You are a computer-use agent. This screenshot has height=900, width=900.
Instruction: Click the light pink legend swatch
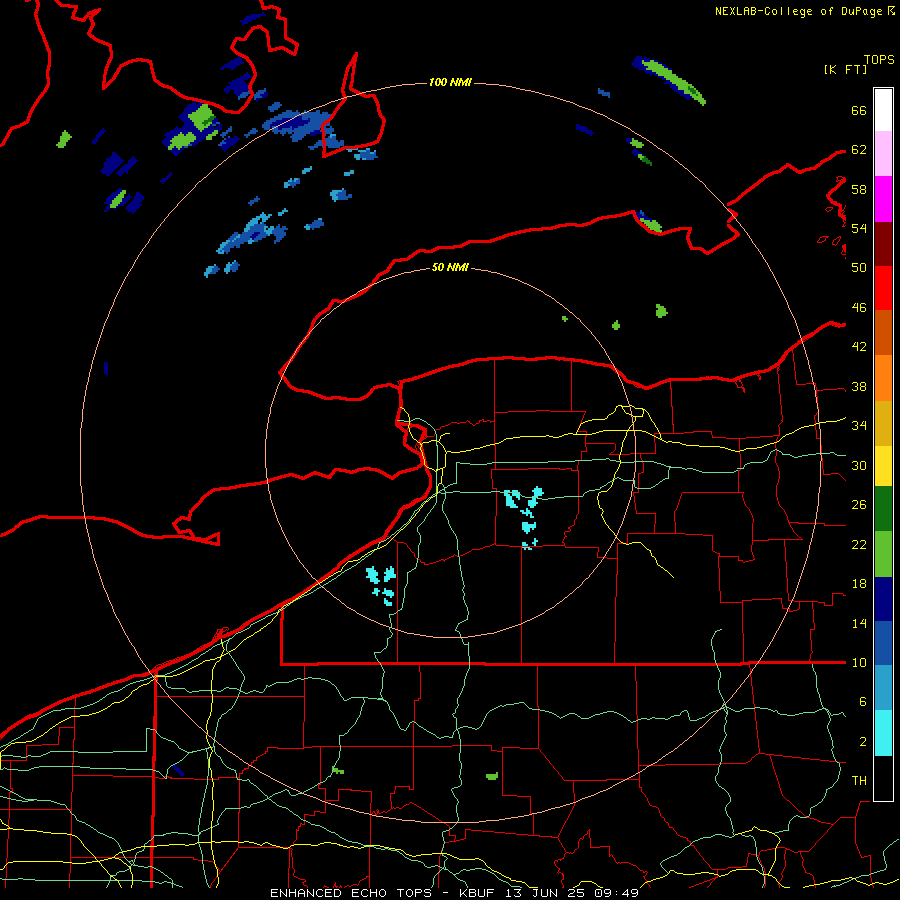point(883,154)
